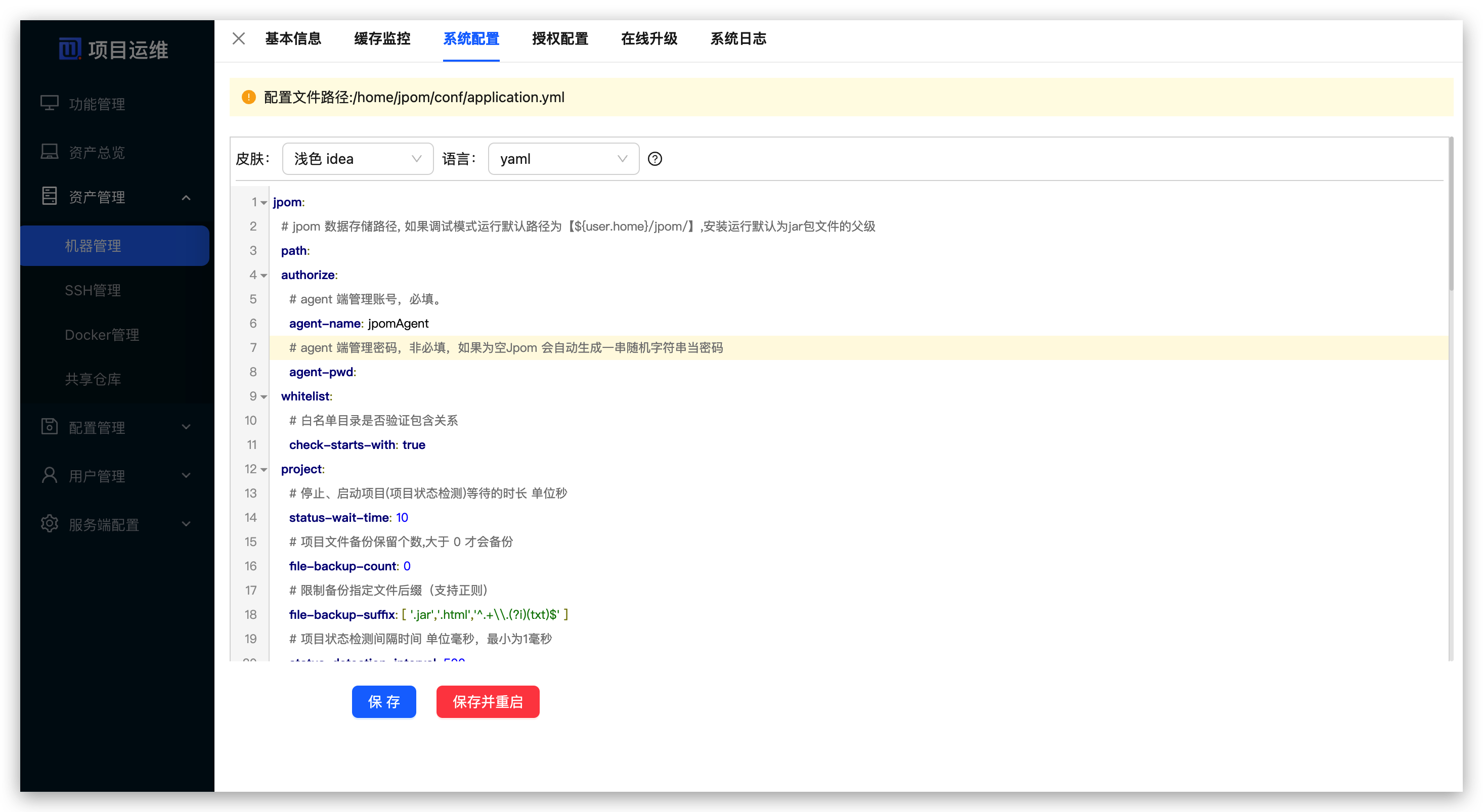Click the help icon beside yaml selector

[655, 159]
